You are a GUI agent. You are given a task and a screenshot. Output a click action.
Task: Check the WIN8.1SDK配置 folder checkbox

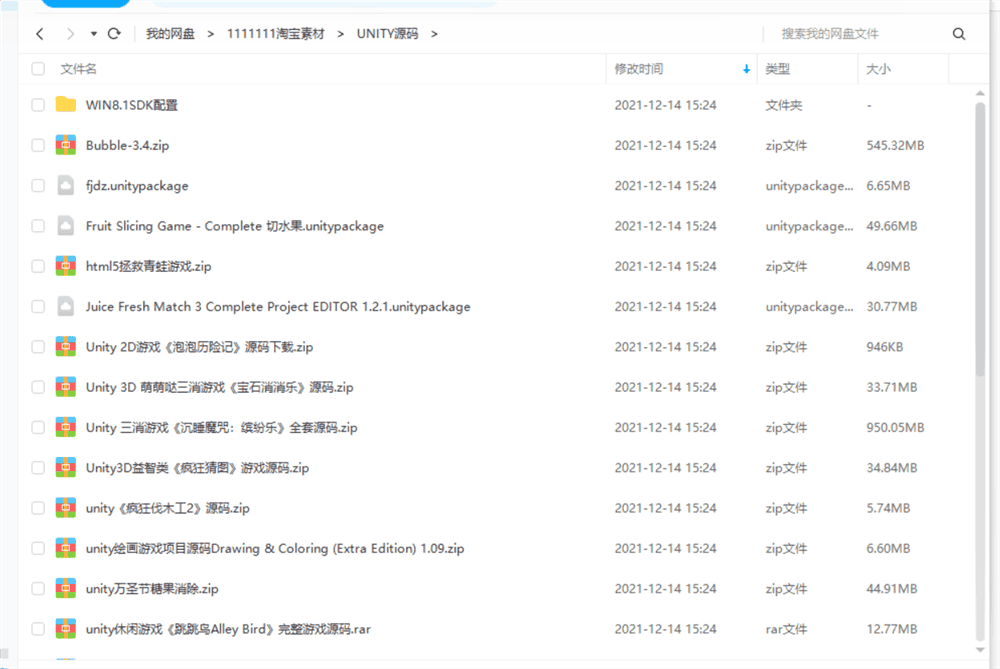(38, 105)
